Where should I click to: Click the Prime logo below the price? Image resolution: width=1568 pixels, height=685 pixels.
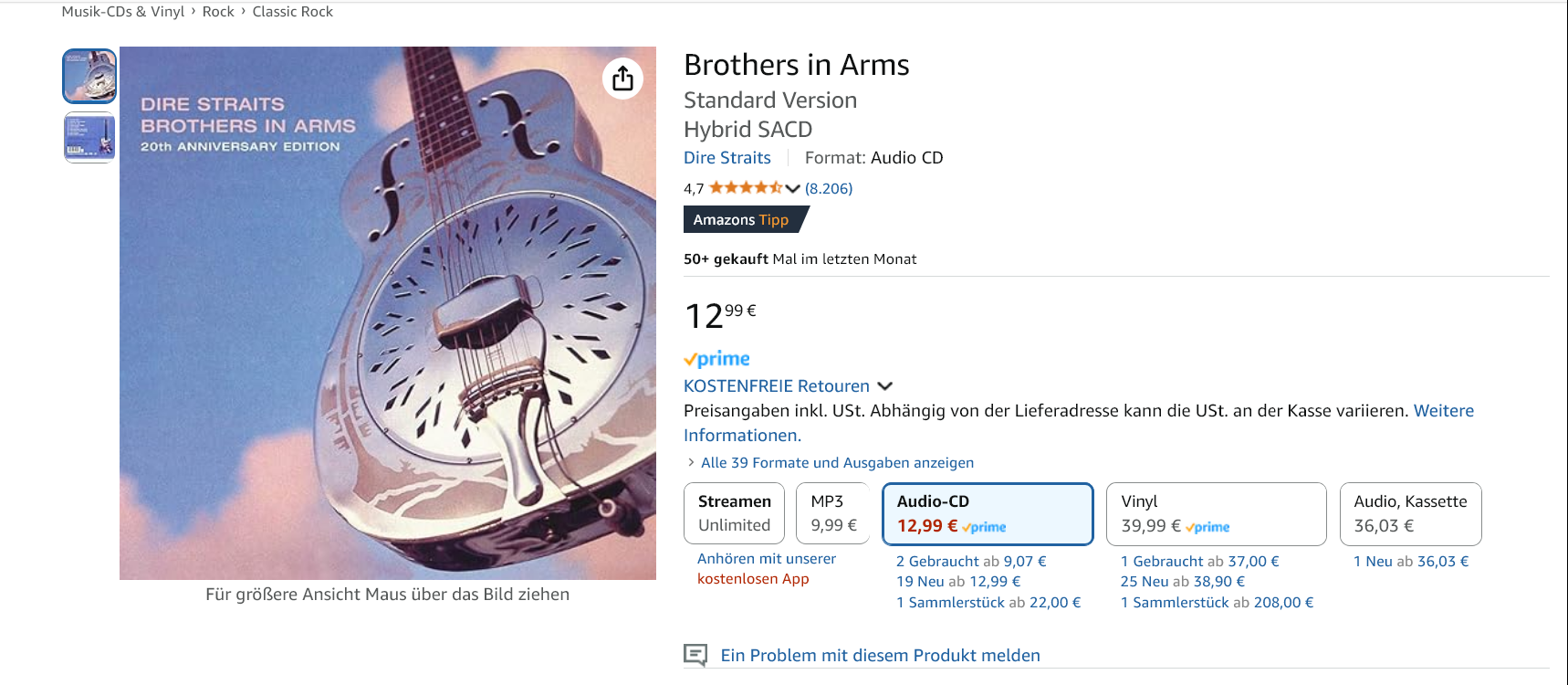coord(717,359)
